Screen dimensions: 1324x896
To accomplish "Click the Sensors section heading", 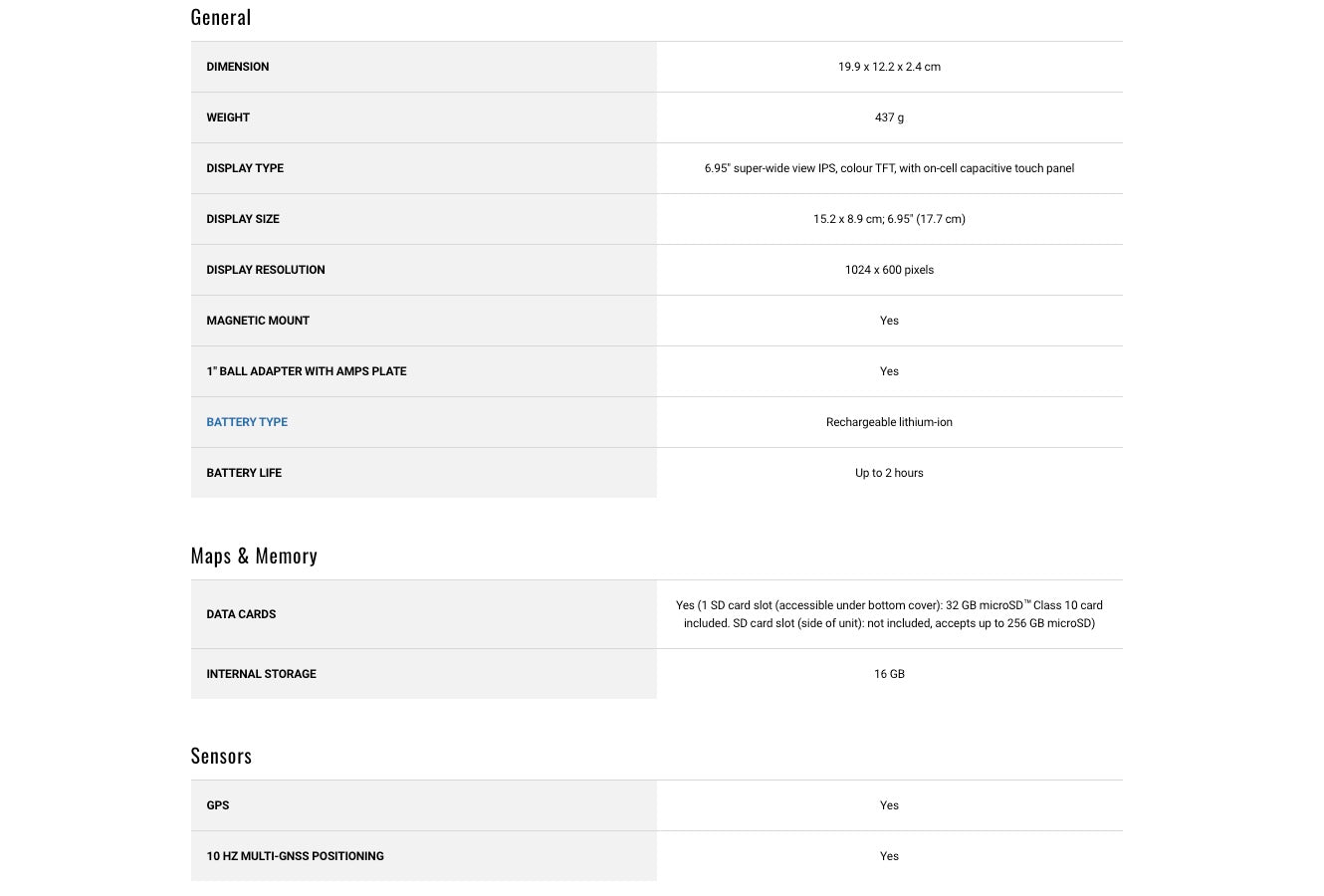I will (x=221, y=756).
